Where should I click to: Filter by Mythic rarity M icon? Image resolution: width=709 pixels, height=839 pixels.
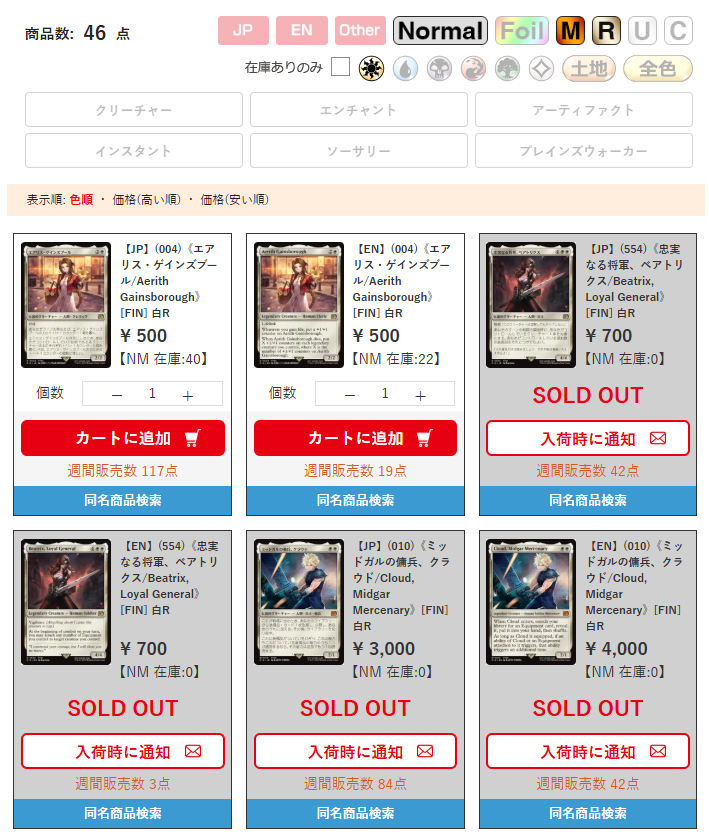[570, 30]
